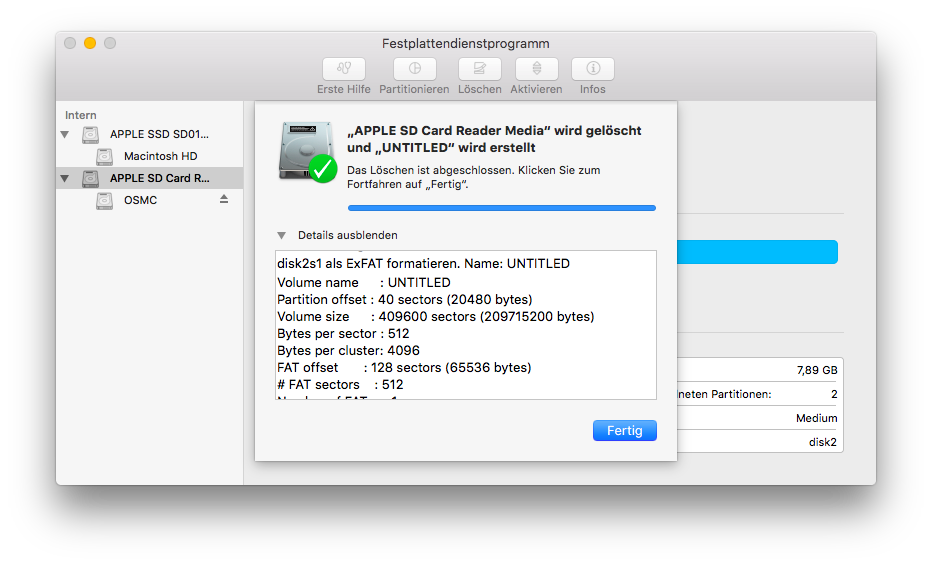Select the Löschen toolbar icon
The height and width of the screenshot is (565, 932).
pyautogui.click(x=479, y=69)
